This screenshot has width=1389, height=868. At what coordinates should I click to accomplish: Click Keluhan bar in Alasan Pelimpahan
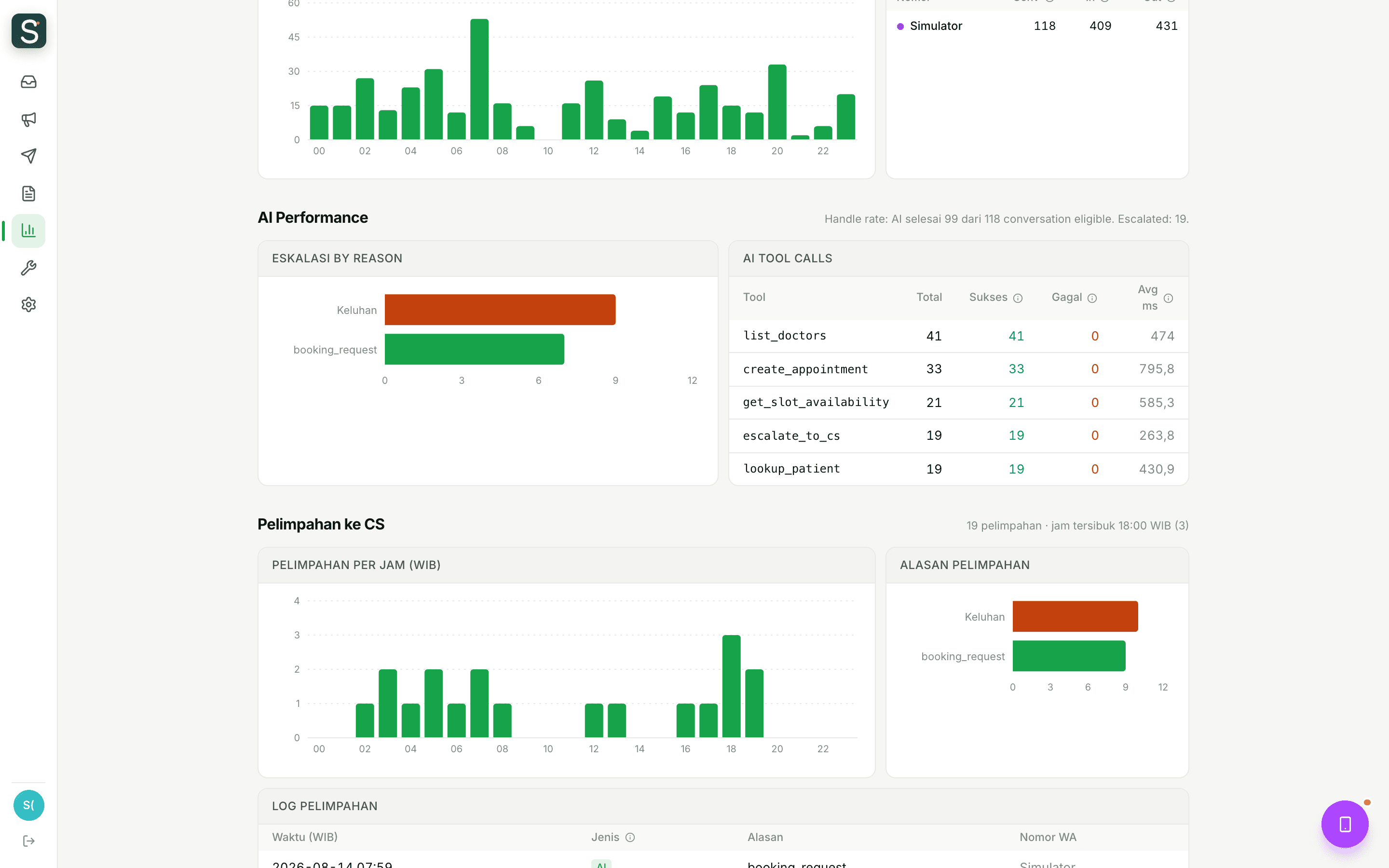[1075, 617]
